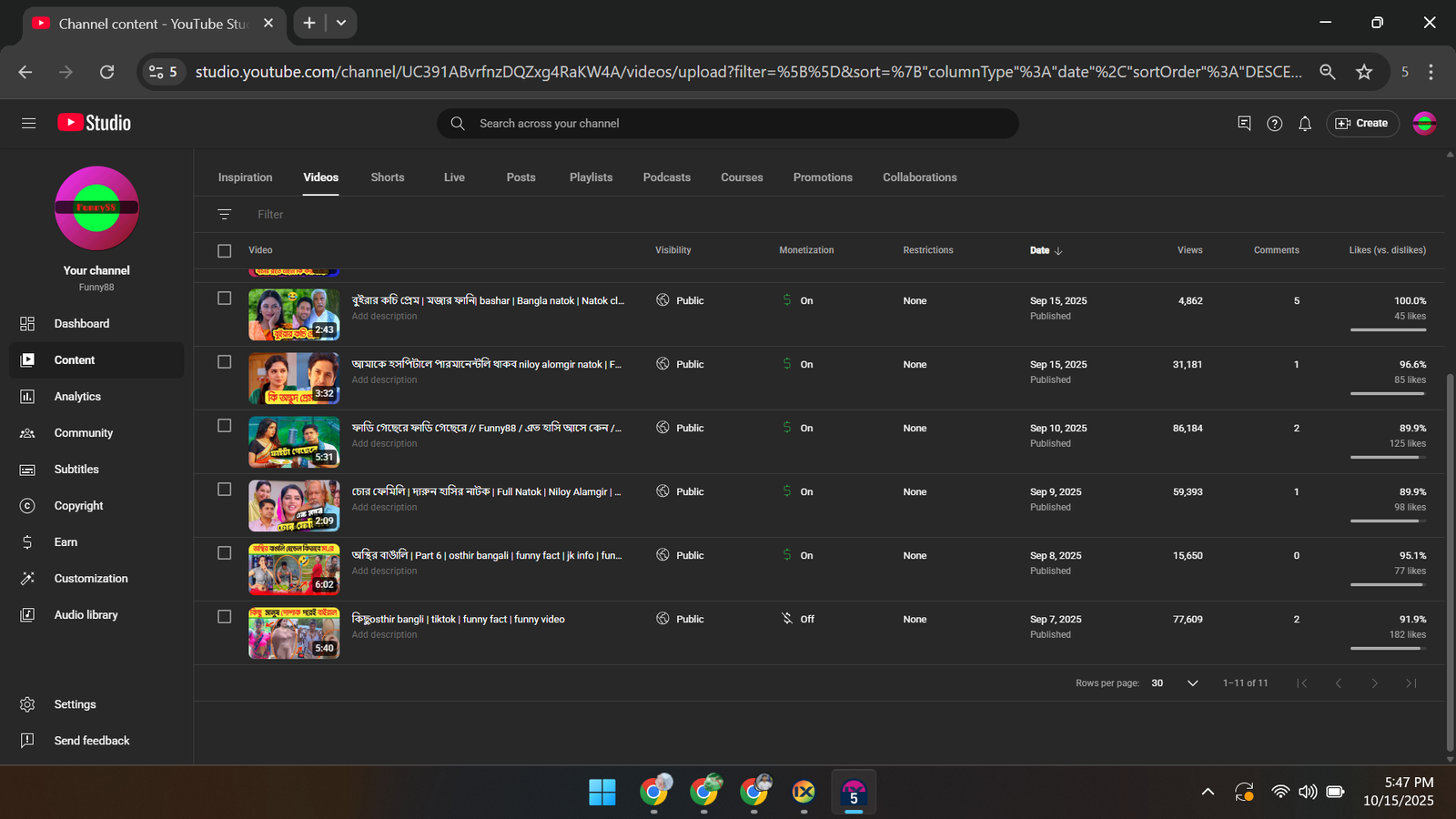Open the hamburger menu beside Studio logo
The width and height of the screenshot is (1456, 819).
tap(29, 123)
